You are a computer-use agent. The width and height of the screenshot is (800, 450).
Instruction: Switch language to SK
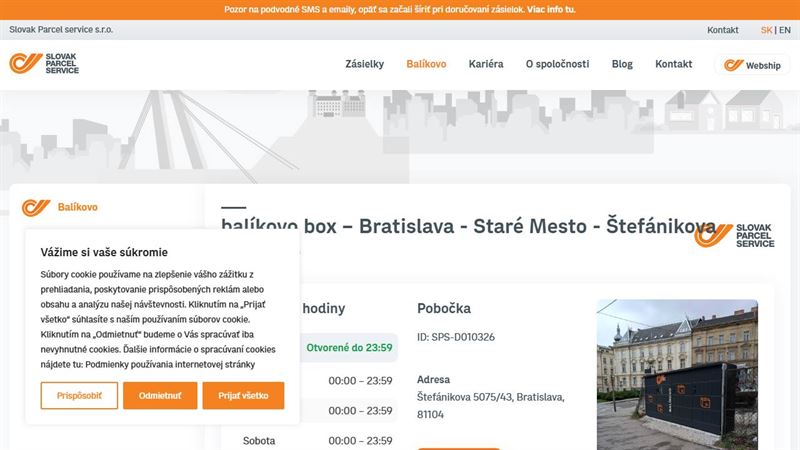(766, 30)
